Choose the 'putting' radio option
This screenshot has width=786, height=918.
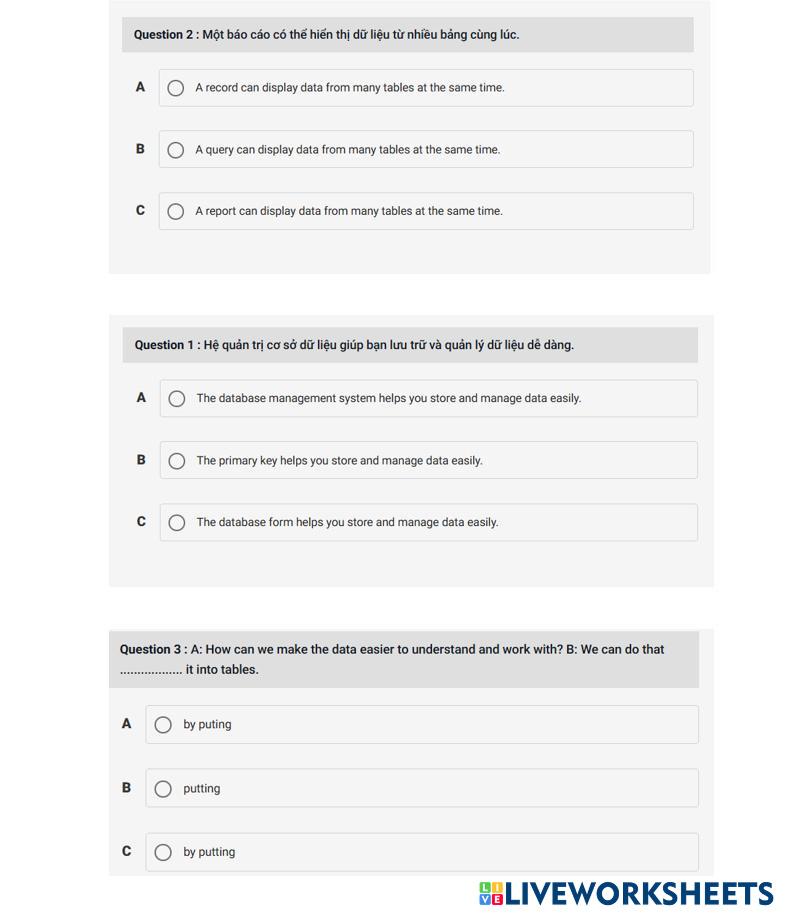click(163, 789)
